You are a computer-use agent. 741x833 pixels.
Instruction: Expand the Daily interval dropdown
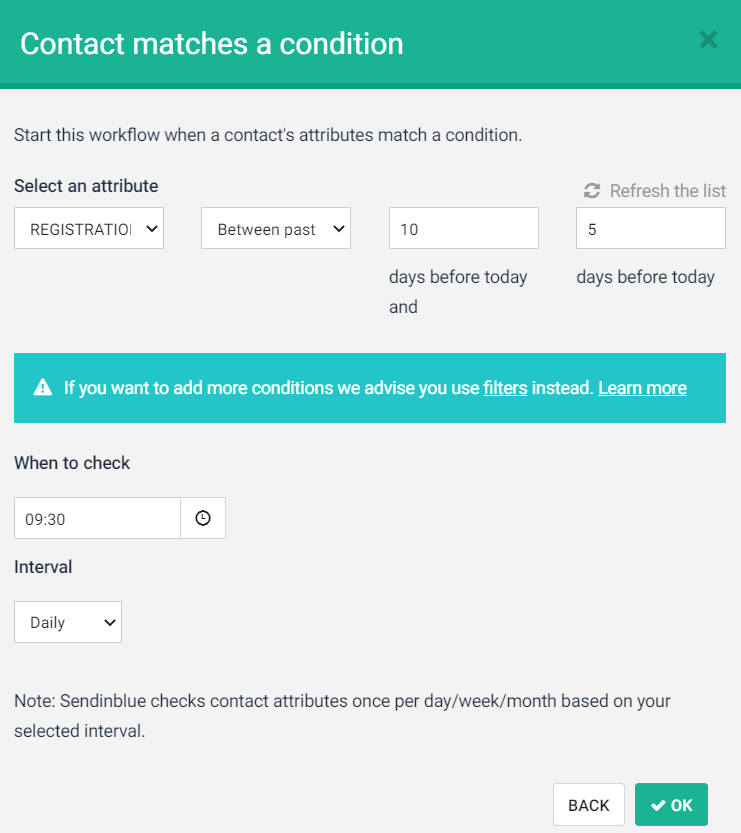68,622
